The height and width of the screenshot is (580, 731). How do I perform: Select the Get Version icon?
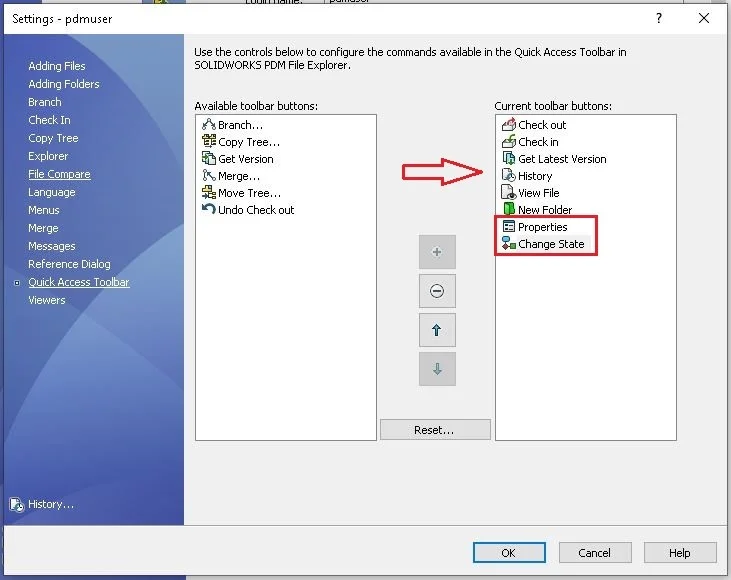point(209,159)
